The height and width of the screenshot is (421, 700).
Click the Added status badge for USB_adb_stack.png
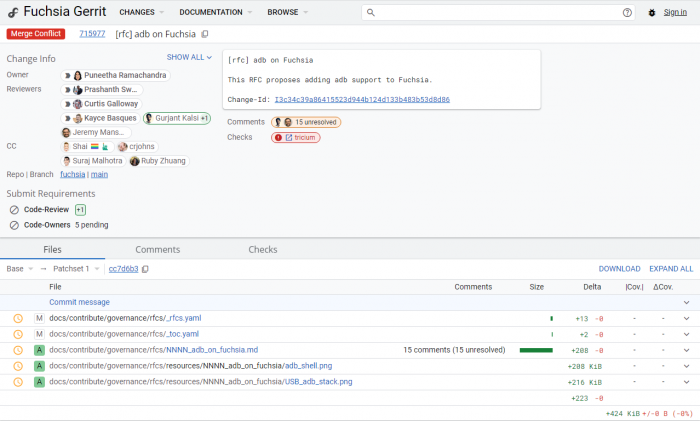(39, 382)
